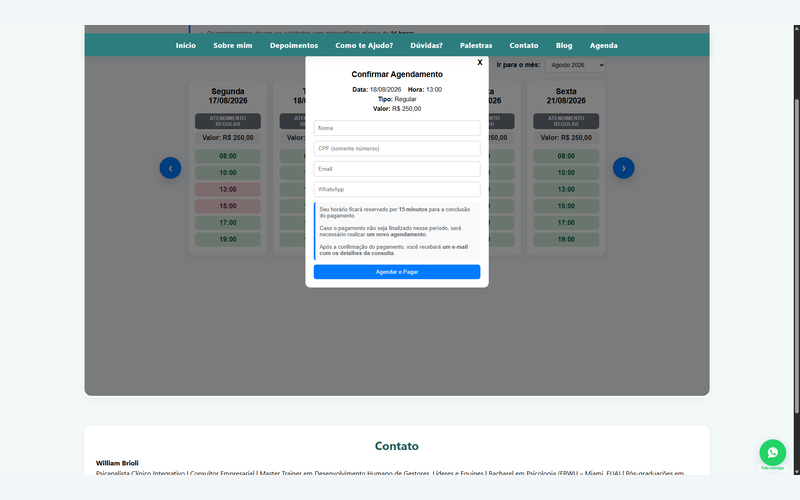Click the Nome input field
The width and height of the screenshot is (800, 500).
click(397, 128)
